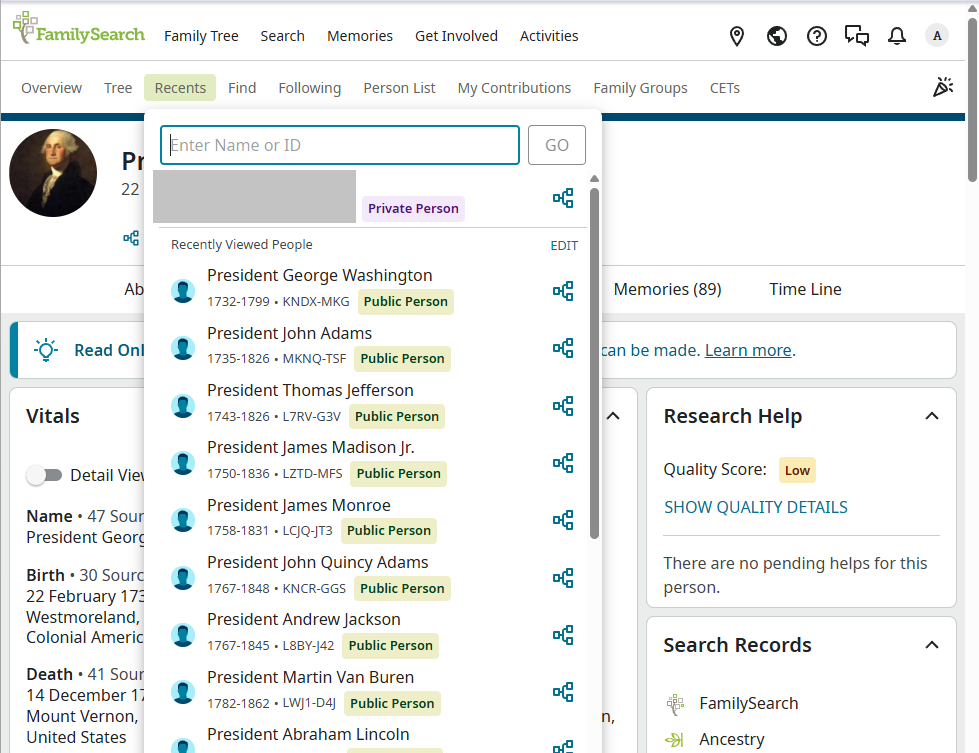Screen dimensions: 979x753
Task: Collapse the Research Help panel
Action: click(932, 416)
